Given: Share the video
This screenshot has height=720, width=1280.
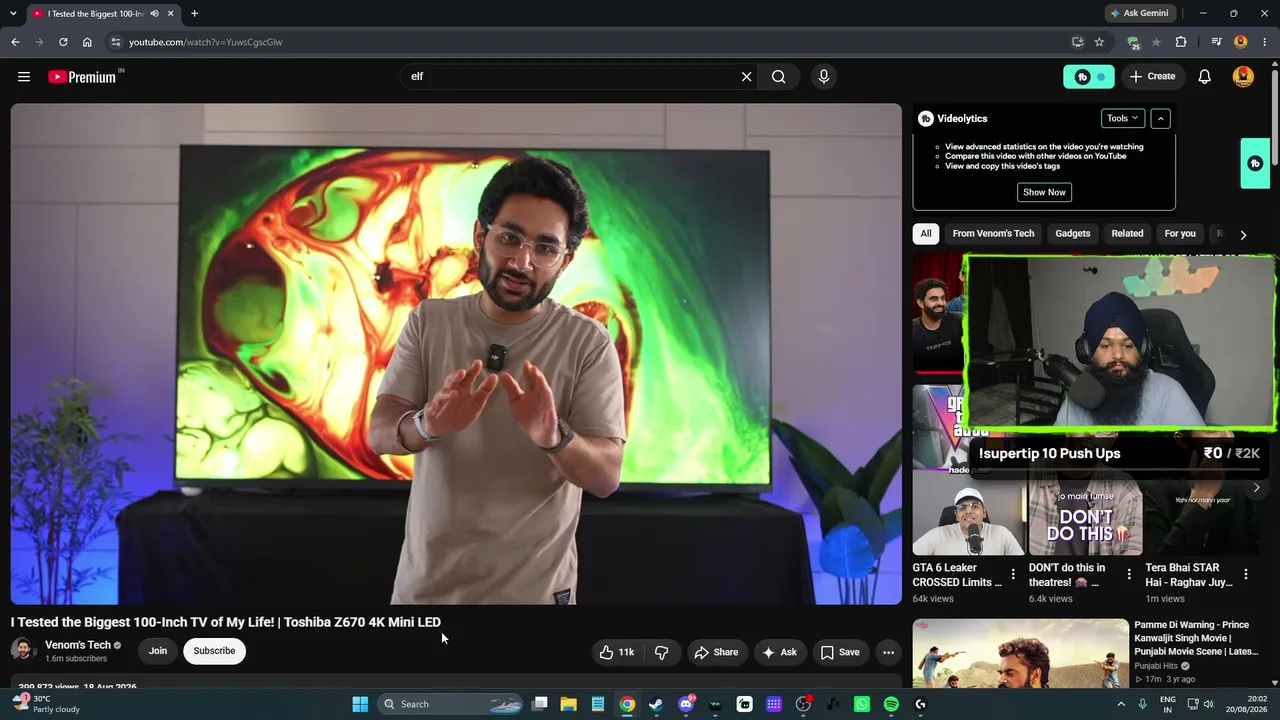Looking at the screenshot, I should 716,652.
